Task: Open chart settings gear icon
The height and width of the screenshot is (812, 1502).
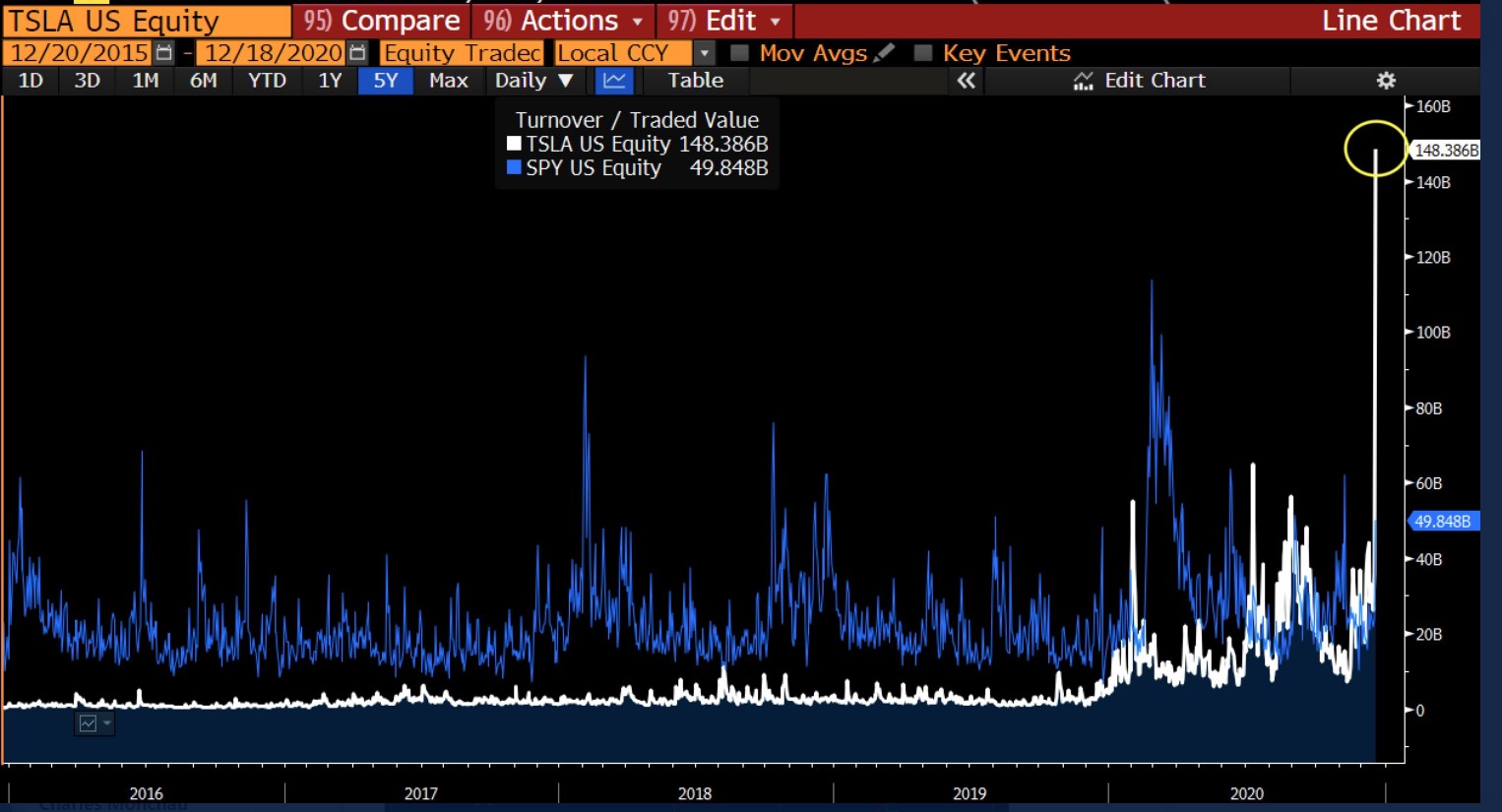Action: click(x=1386, y=81)
